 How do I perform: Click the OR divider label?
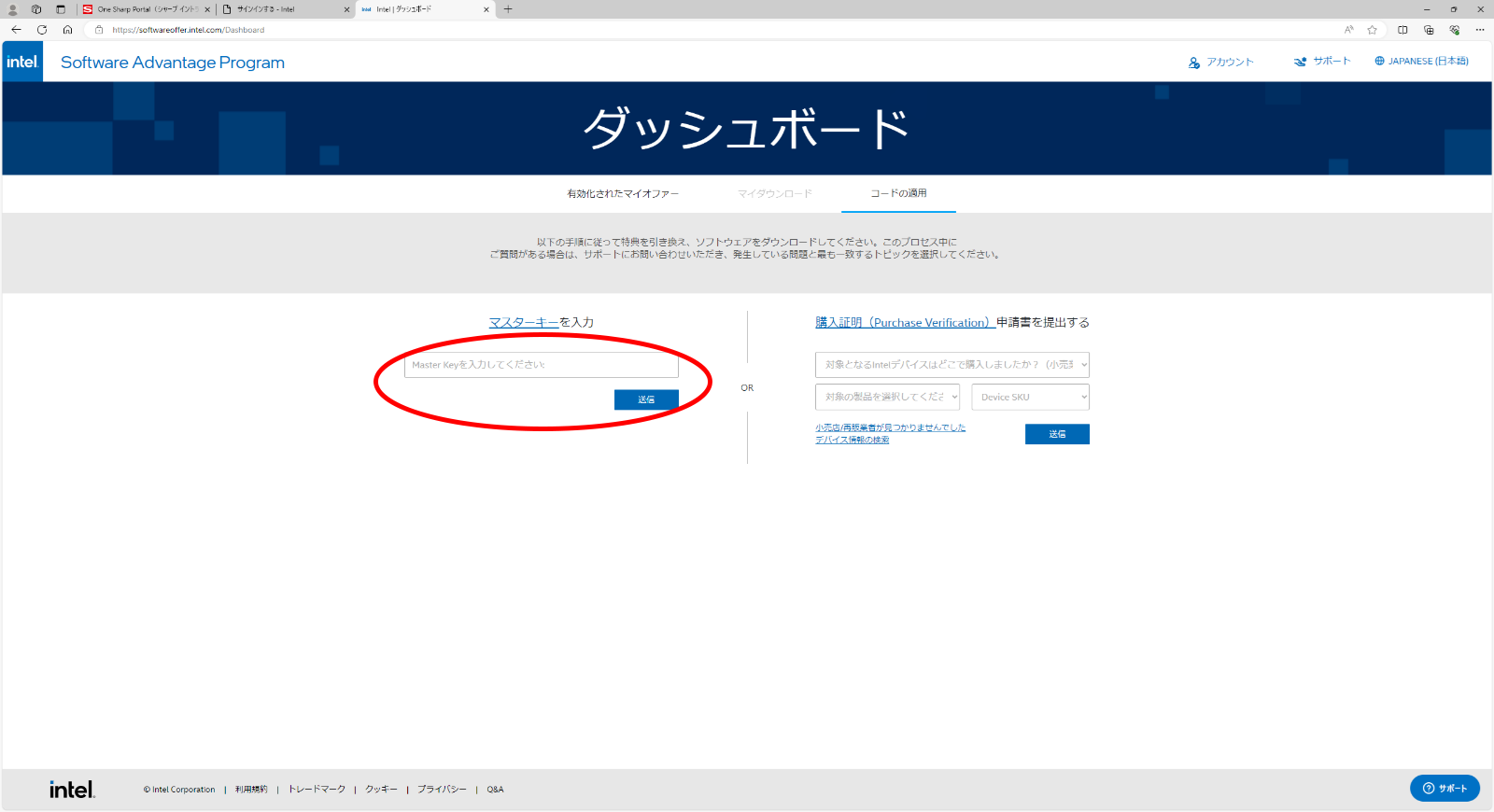pos(747,388)
